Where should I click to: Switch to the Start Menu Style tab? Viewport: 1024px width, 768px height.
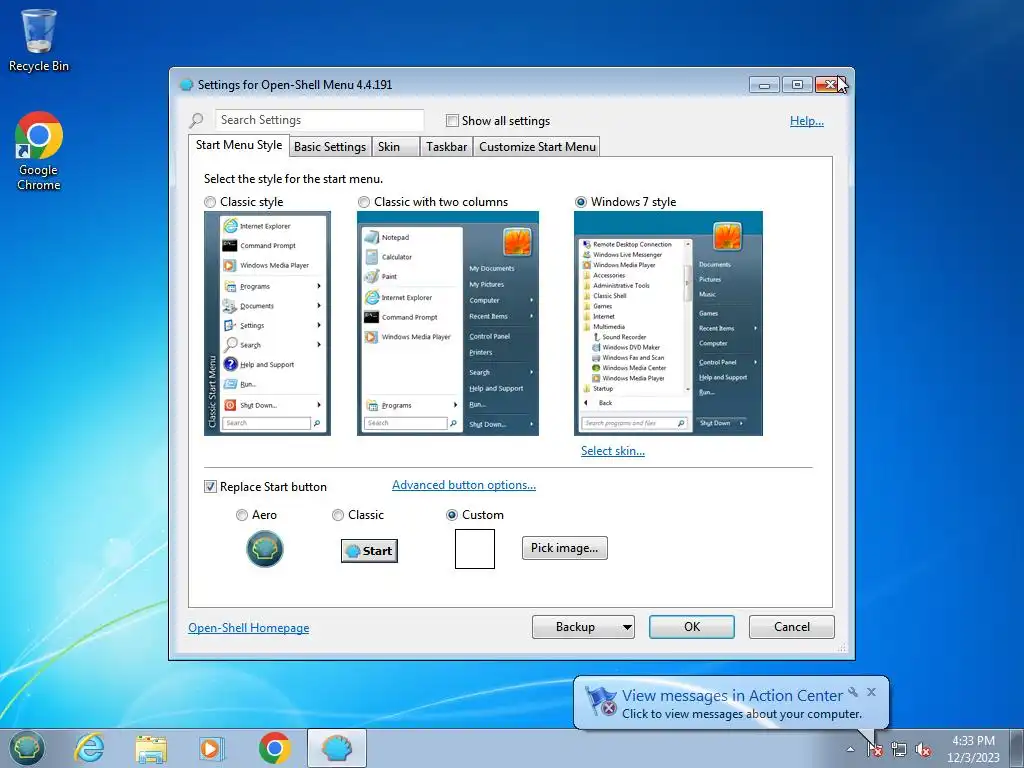(x=239, y=145)
